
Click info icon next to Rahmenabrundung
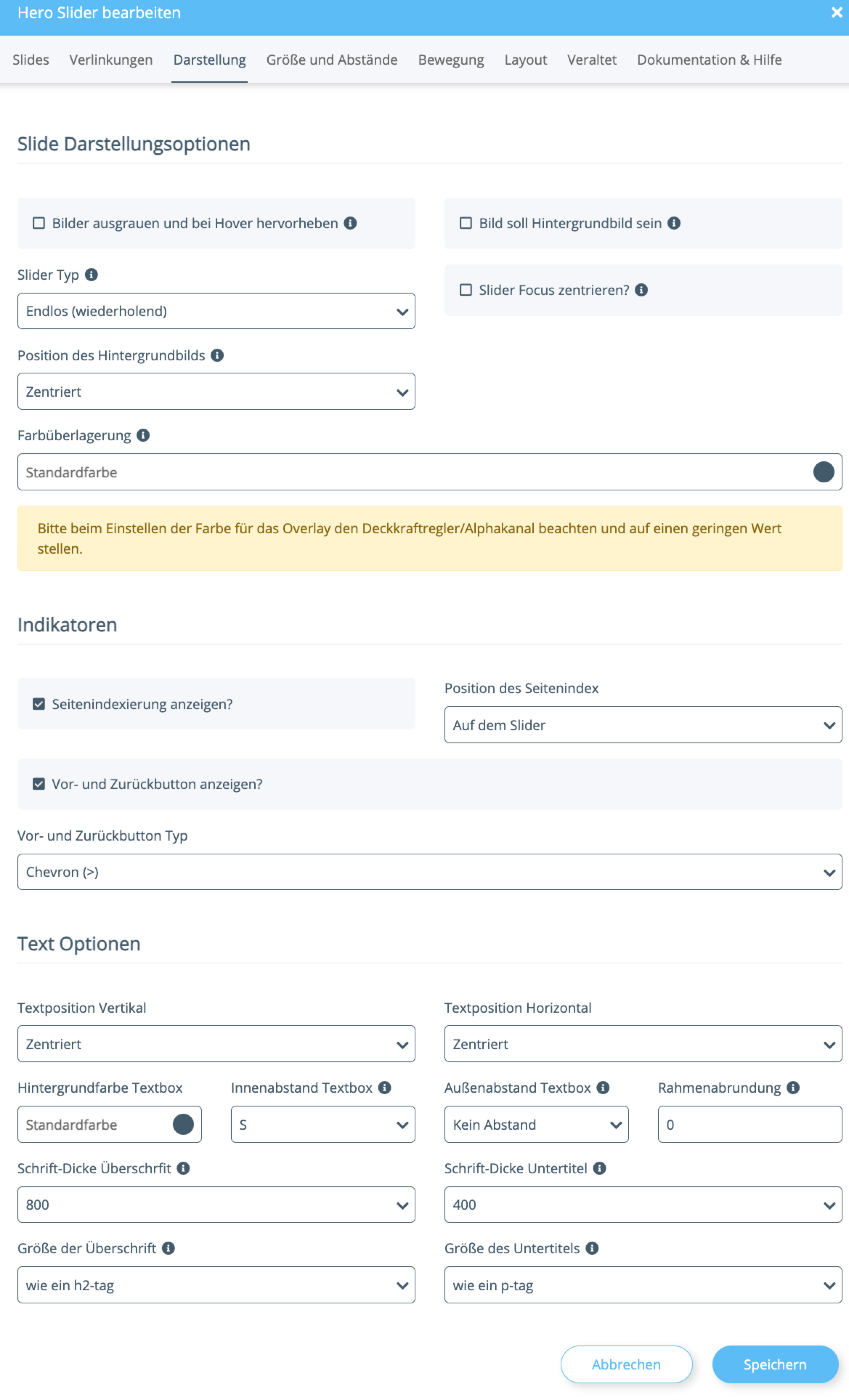click(x=793, y=1088)
